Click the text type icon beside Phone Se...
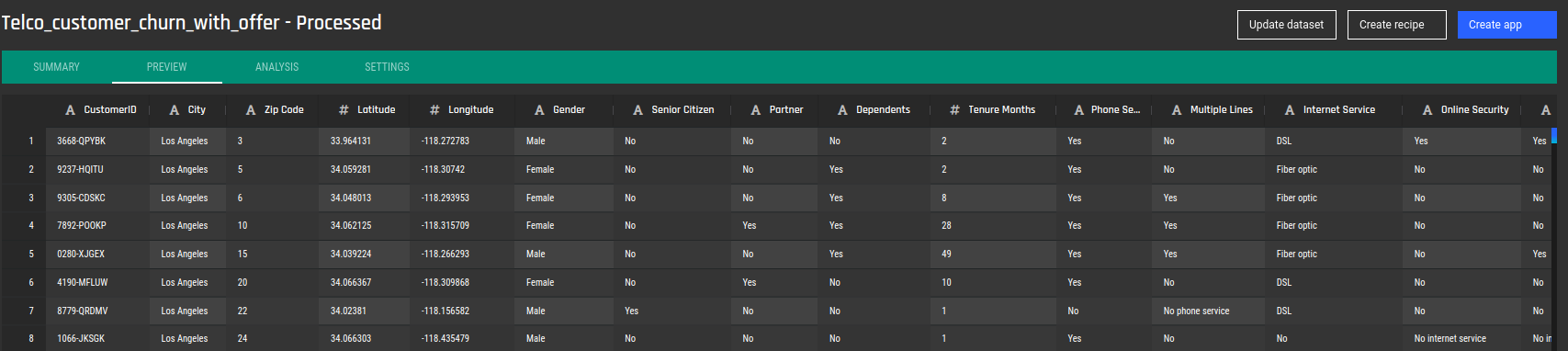 [x=1078, y=110]
